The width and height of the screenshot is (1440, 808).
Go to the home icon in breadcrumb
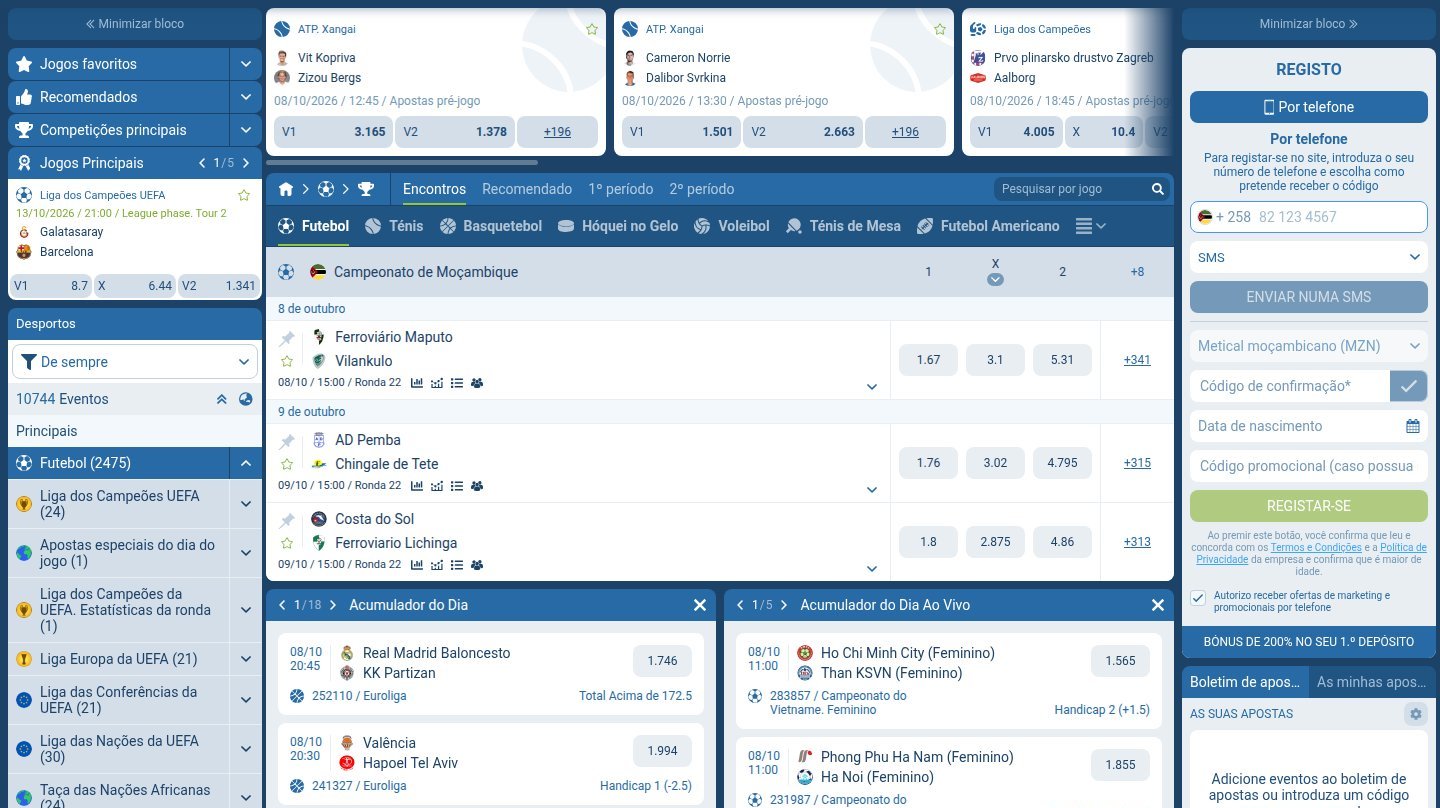(x=286, y=189)
